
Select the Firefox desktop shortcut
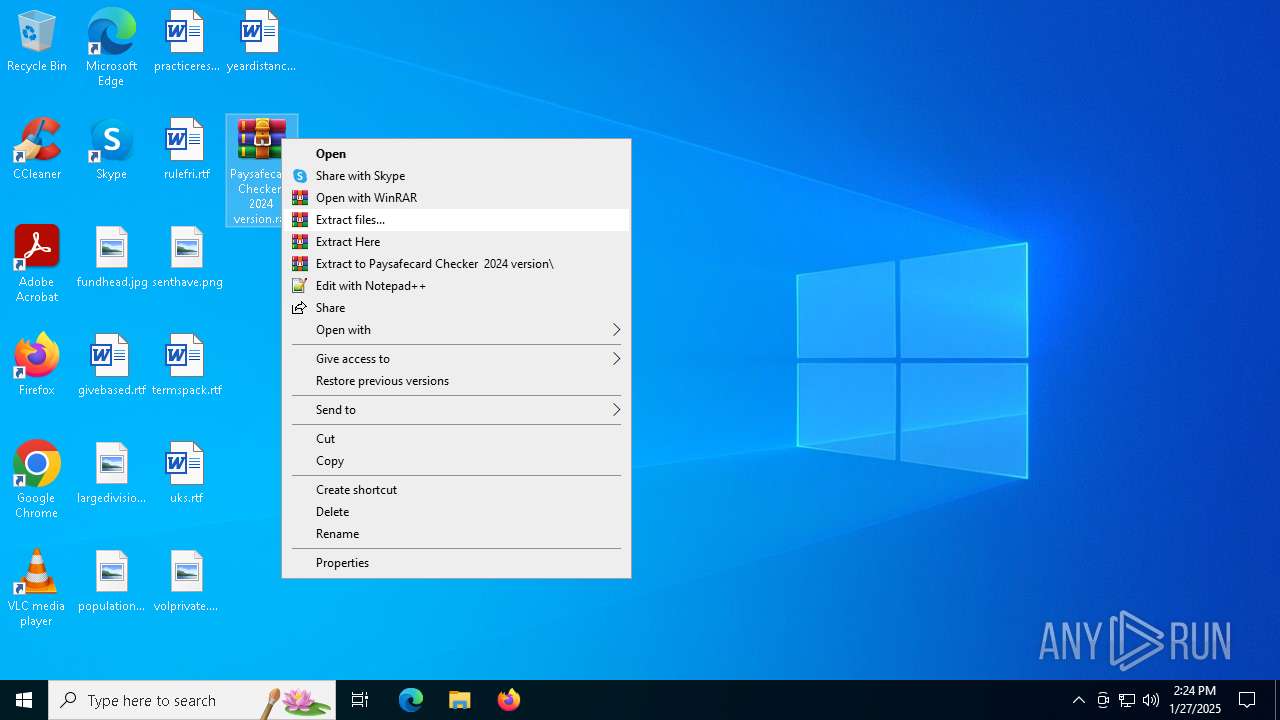(37, 366)
